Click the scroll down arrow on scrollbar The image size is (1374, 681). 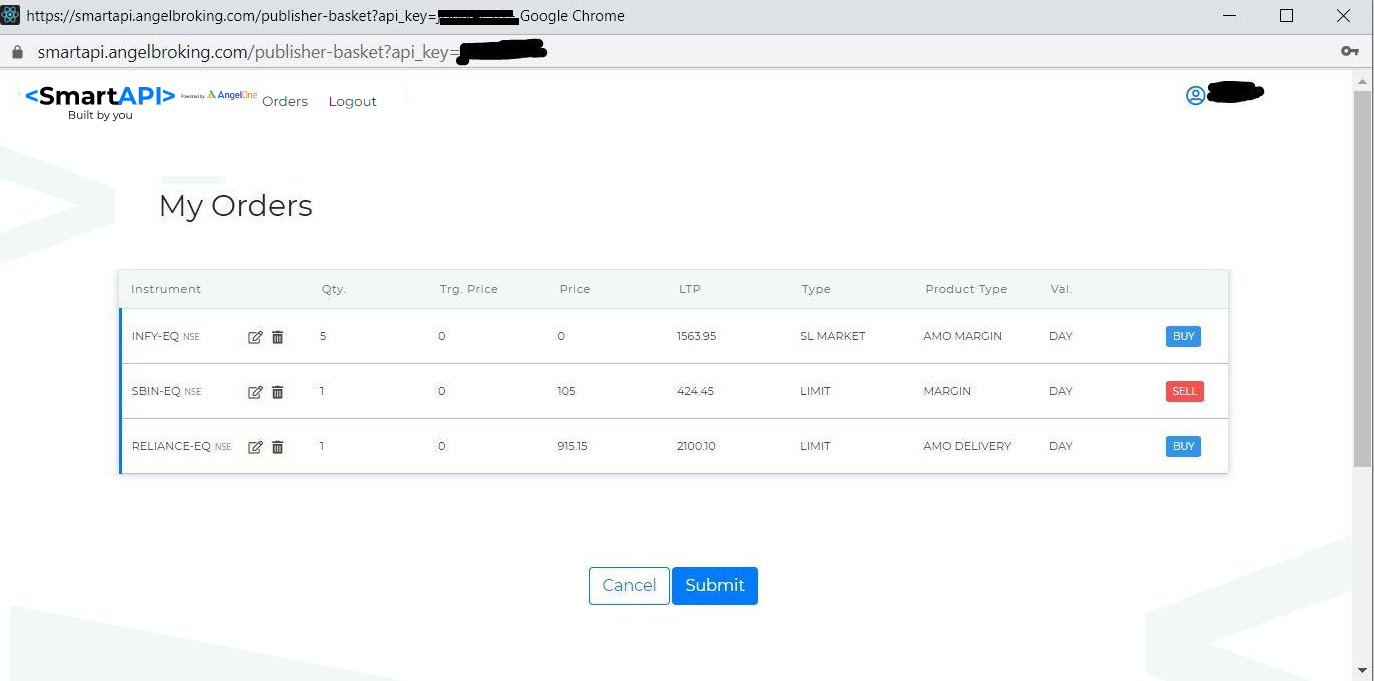(x=1362, y=669)
